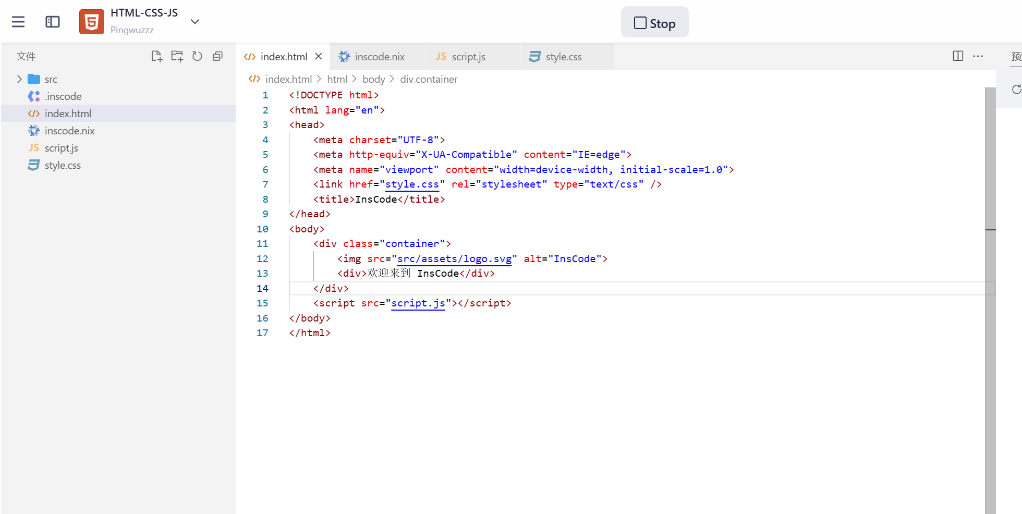Viewport: 1022px width, 514px height.
Task: Open the hamburger main menu
Action: pos(18,22)
